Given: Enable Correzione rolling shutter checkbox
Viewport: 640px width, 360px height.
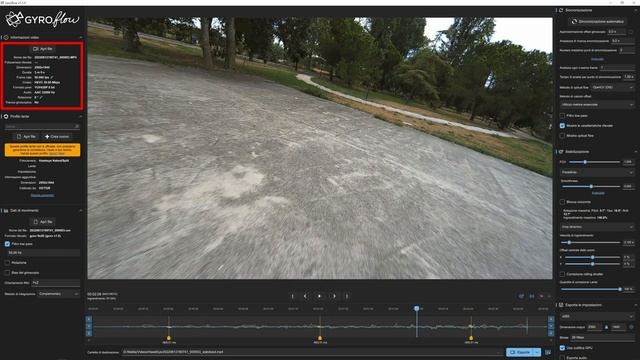Looking at the screenshot, I should (562, 274).
